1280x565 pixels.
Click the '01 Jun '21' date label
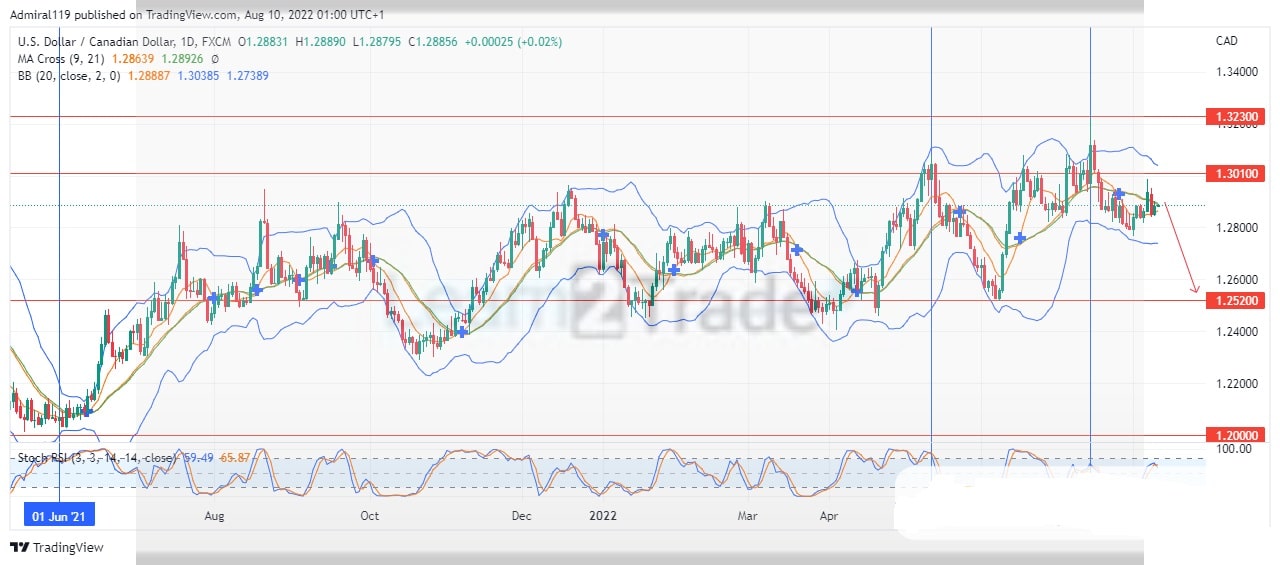60,516
